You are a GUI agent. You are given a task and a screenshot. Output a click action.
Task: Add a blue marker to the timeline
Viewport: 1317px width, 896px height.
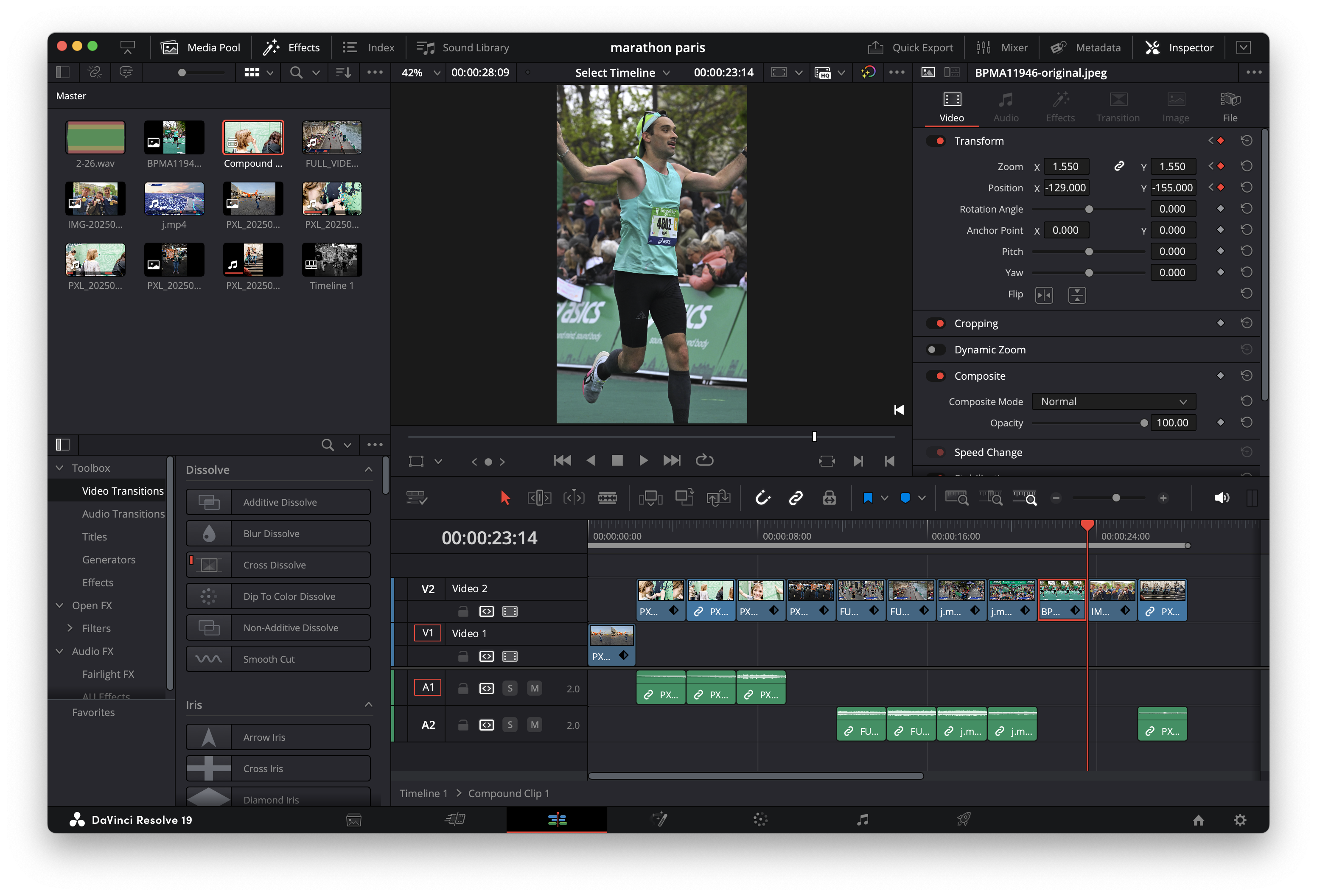(905, 498)
